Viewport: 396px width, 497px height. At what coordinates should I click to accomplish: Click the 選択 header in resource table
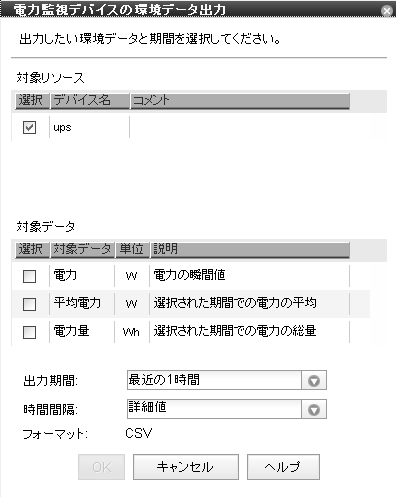tap(32, 100)
